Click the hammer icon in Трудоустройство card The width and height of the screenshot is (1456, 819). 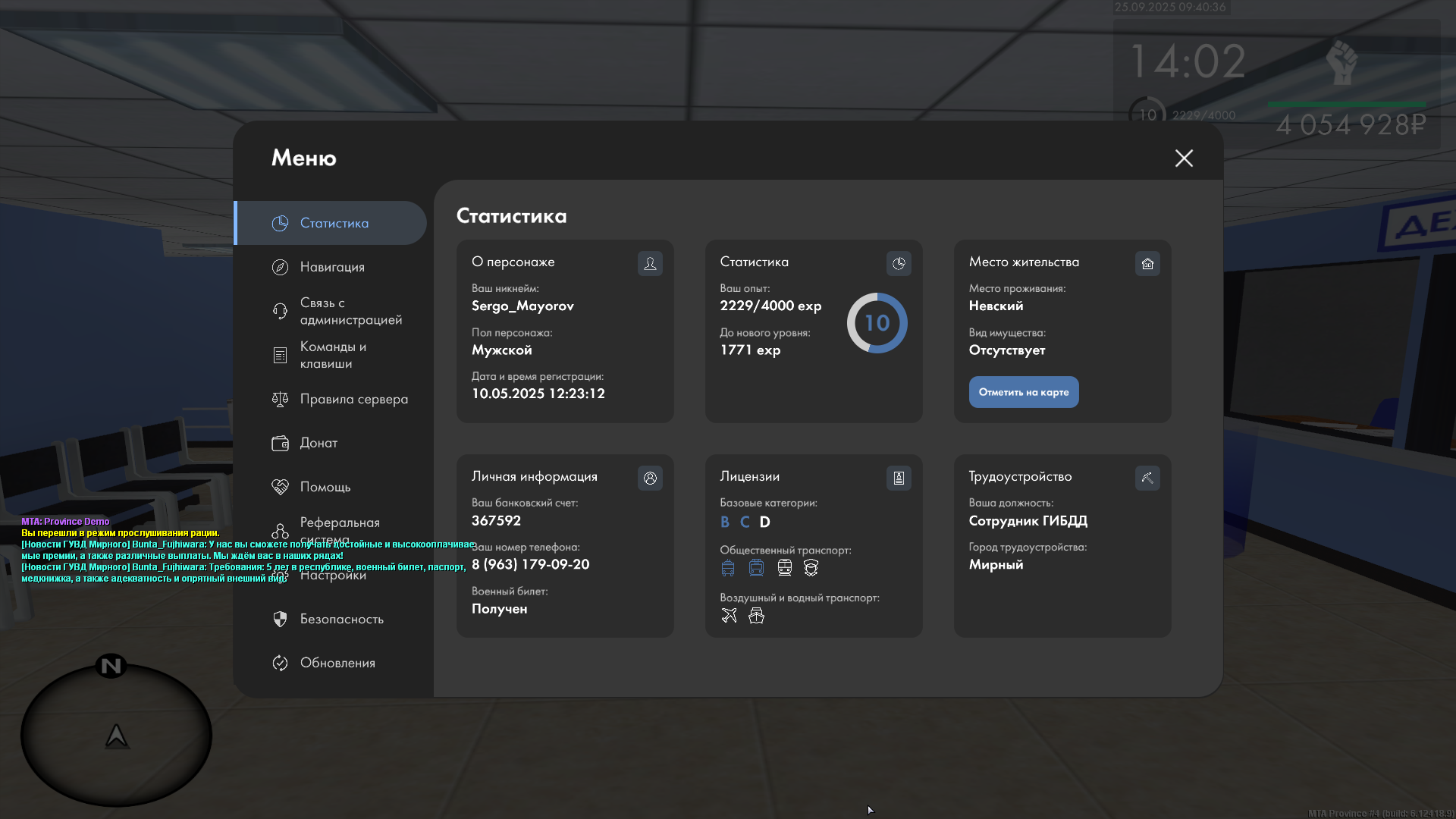coord(1147,478)
